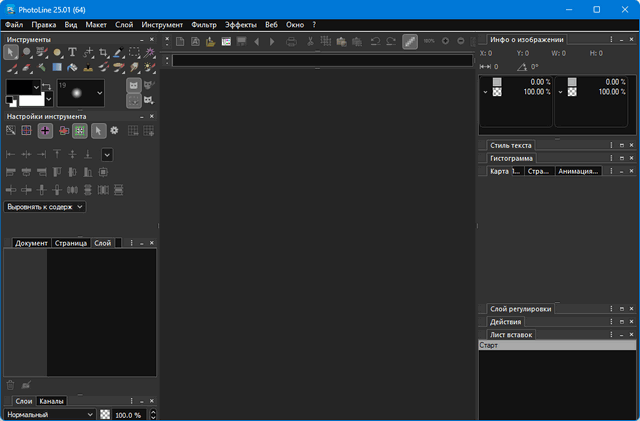Click the white background color swatch
The height and width of the screenshot is (421, 640).
coord(31,100)
